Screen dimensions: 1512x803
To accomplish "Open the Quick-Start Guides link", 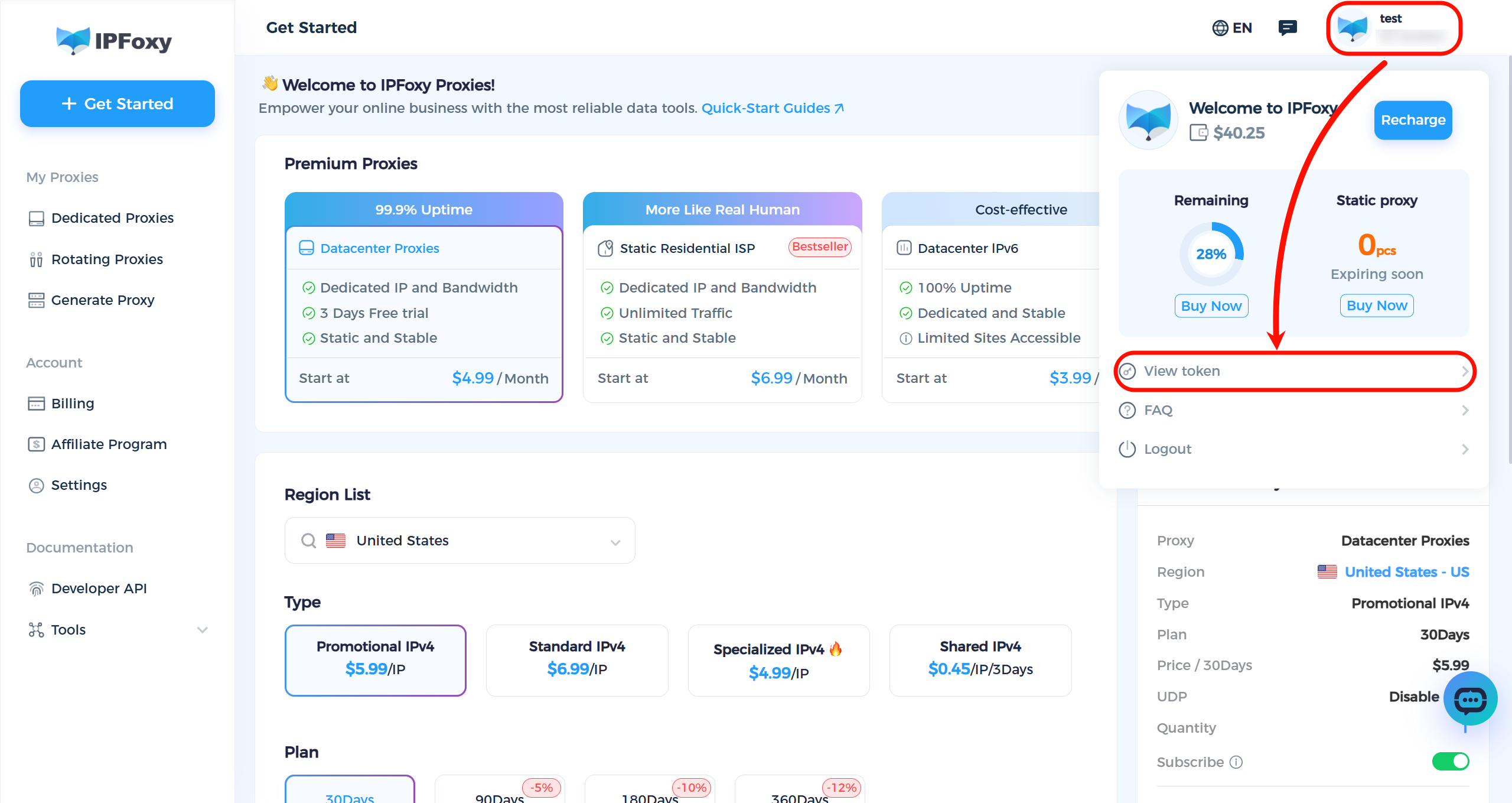I will tap(773, 108).
